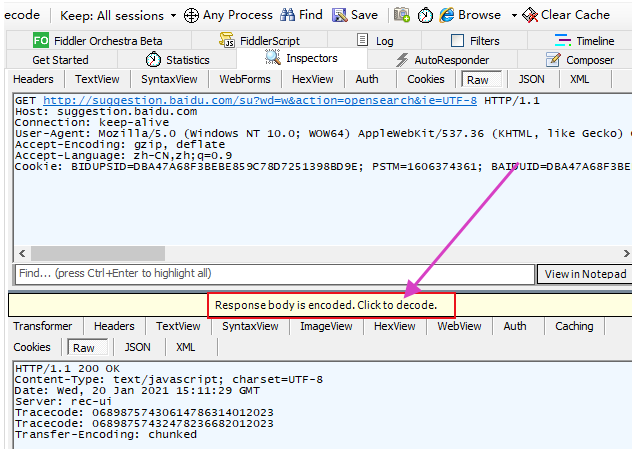Select request JSON inspector tab

(531, 79)
